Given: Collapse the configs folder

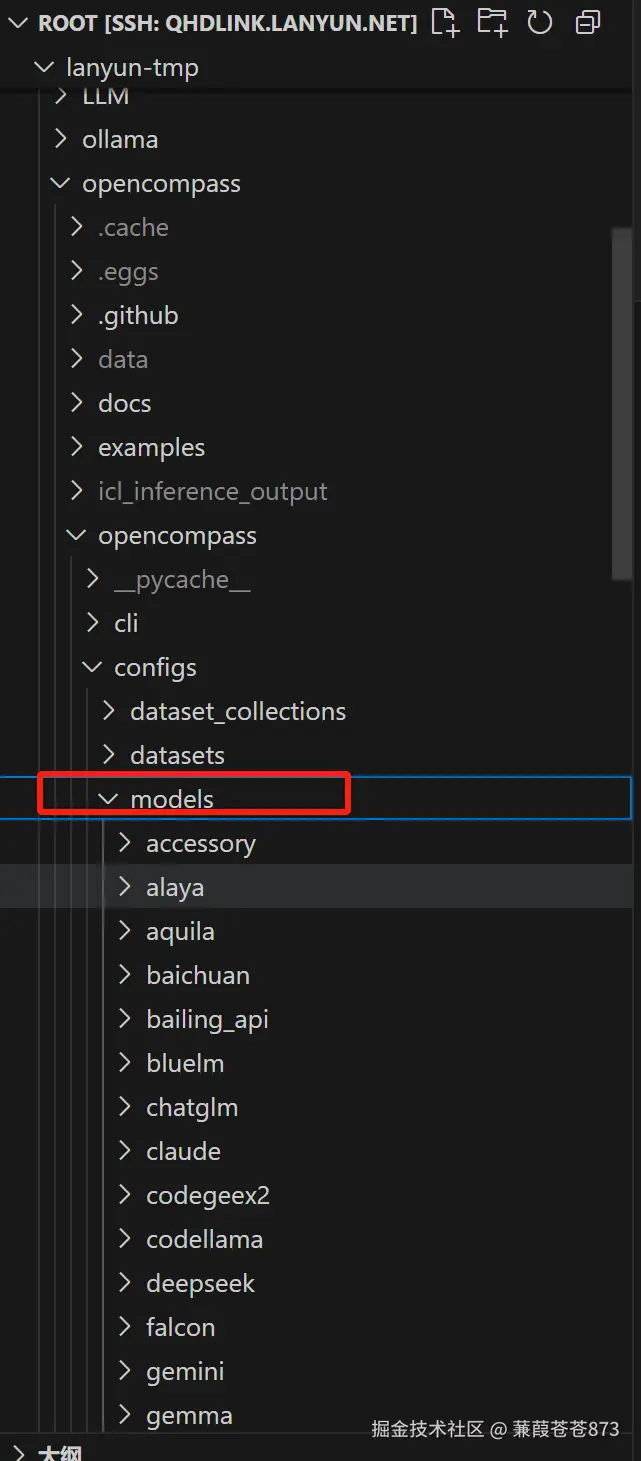Looking at the screenshot, I should (155, 667).
